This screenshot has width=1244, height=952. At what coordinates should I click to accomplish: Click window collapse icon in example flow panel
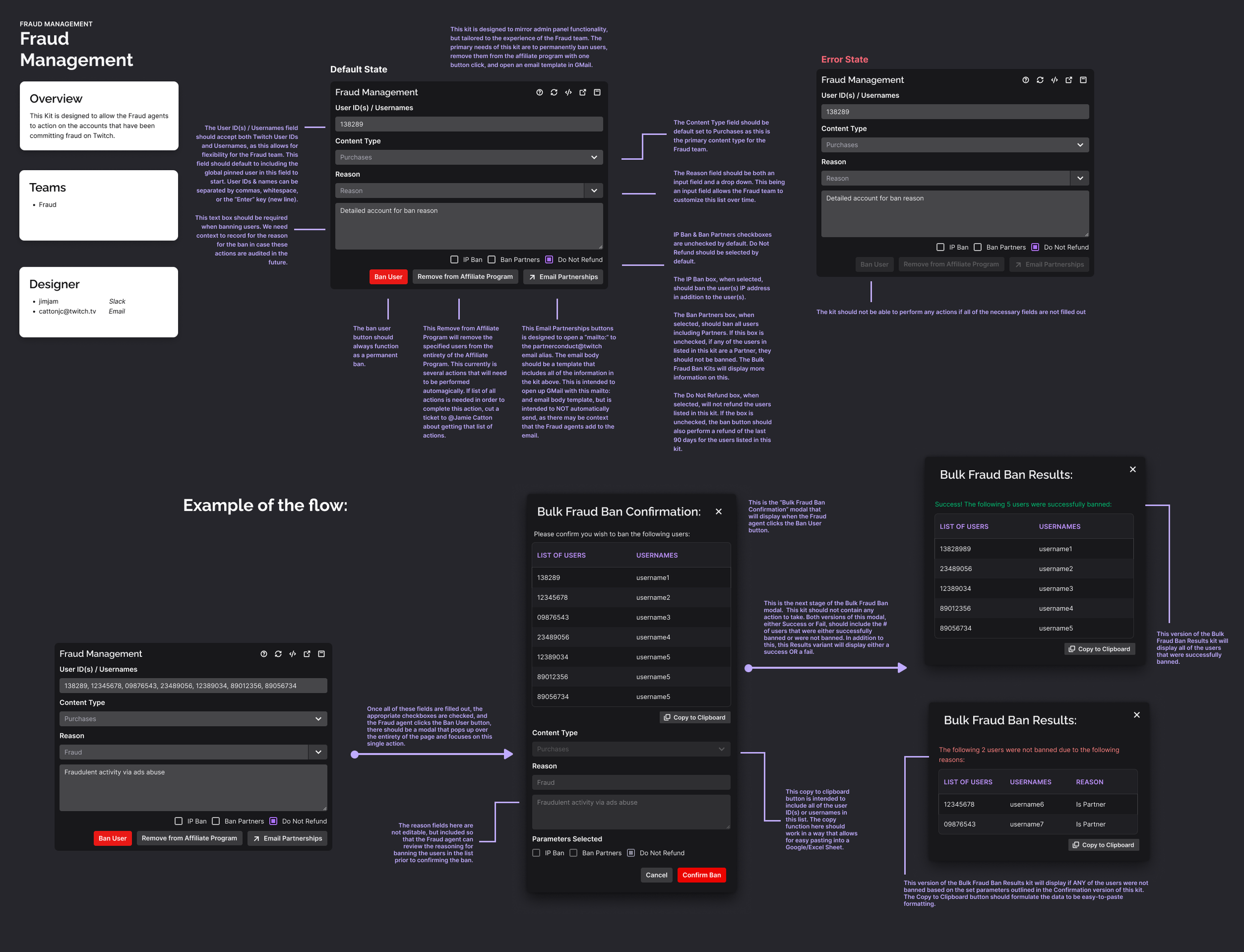[321, 654]
